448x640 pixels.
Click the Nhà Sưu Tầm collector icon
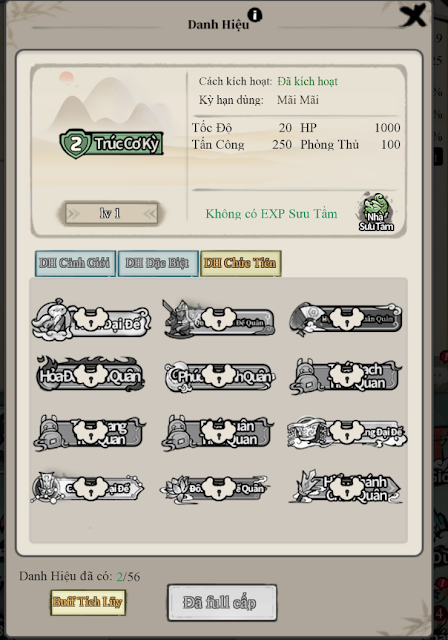coord(376,213)
